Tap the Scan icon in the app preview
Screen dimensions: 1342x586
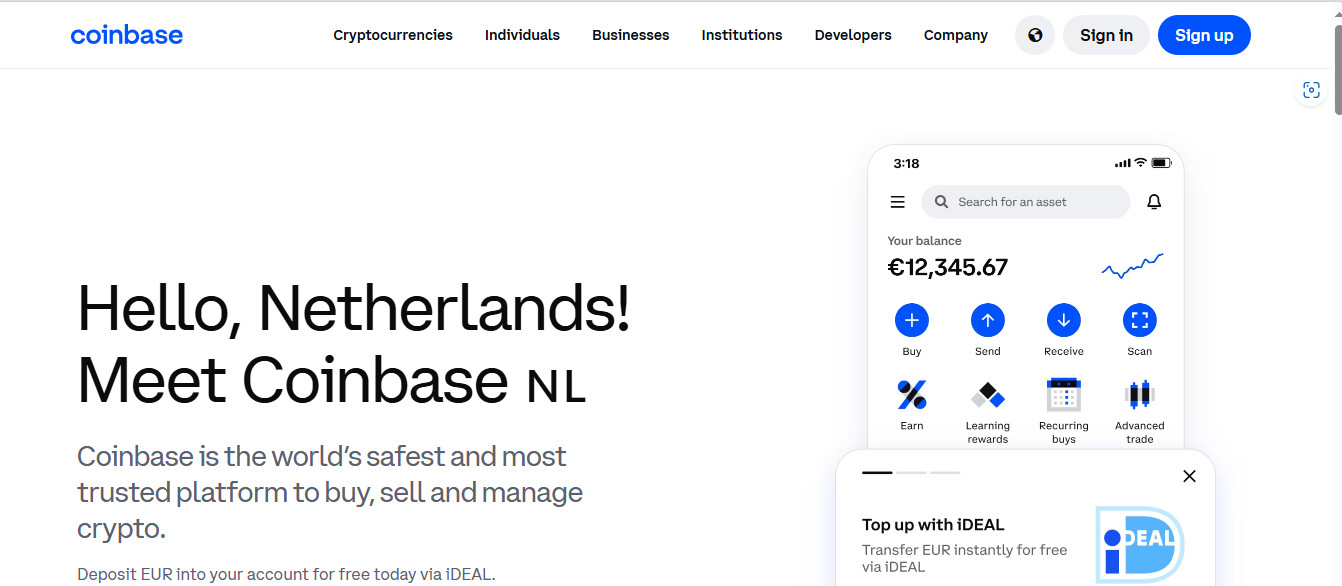(x=1139, y=321)
